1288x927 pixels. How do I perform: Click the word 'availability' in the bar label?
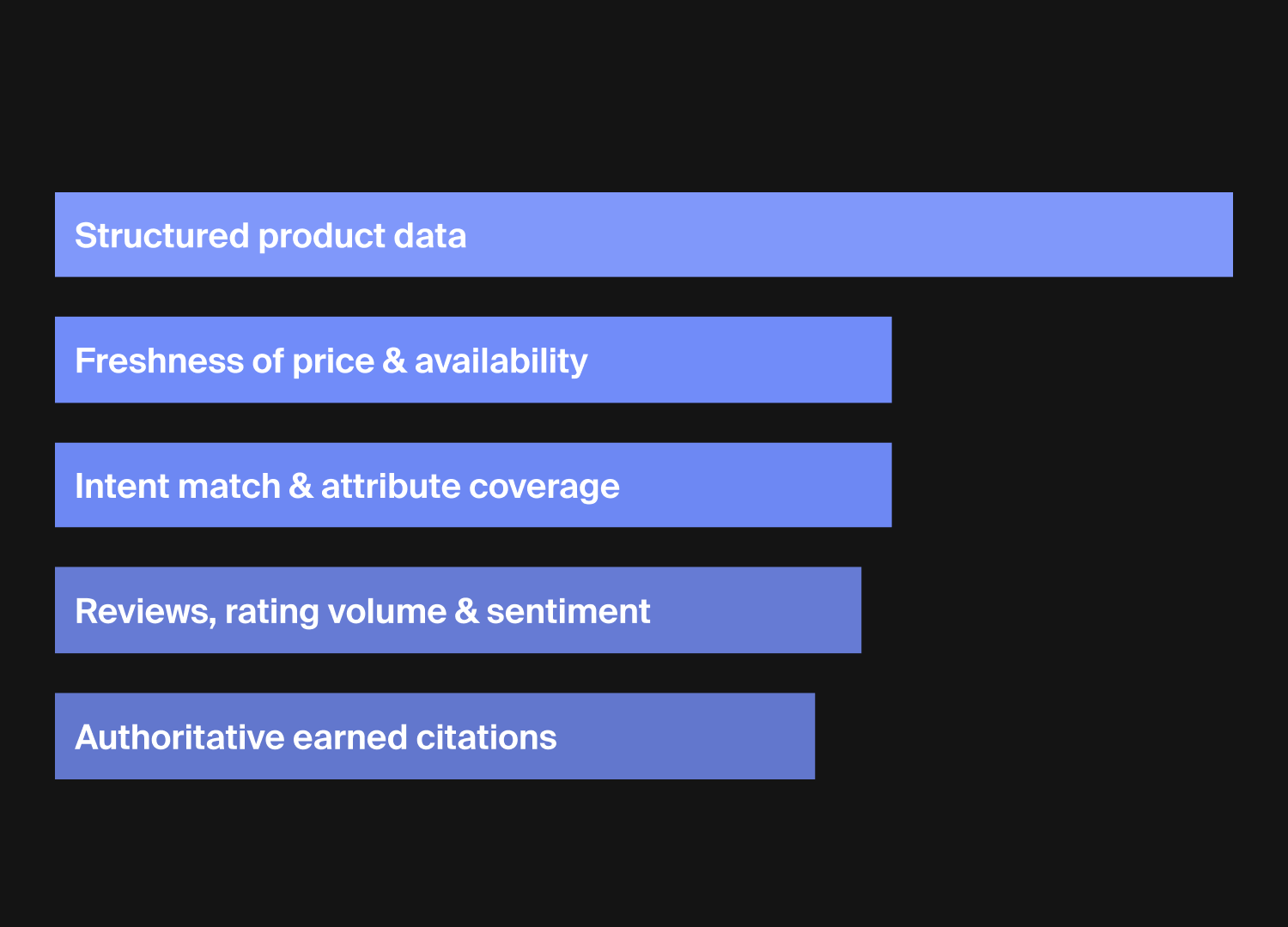[501, 360]
